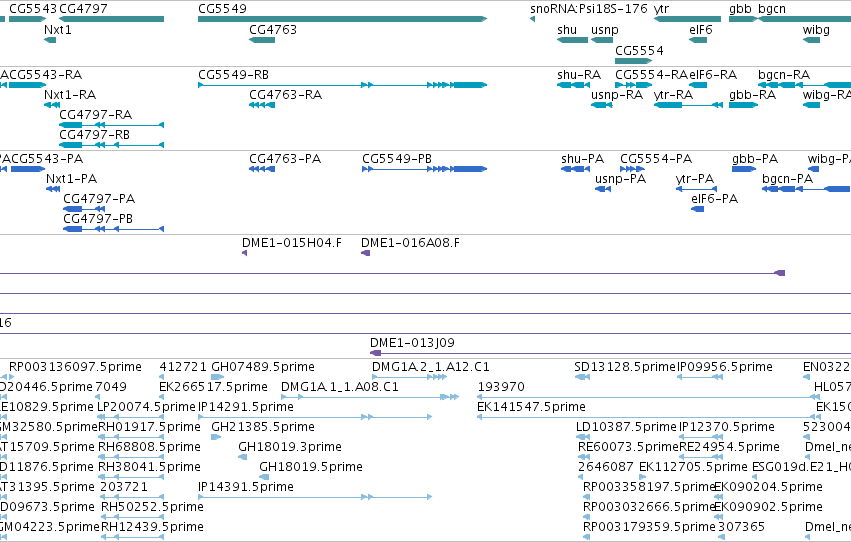851x542 pixels.
Task: Click the shu-RA transcript
Action: coord(574,85)
